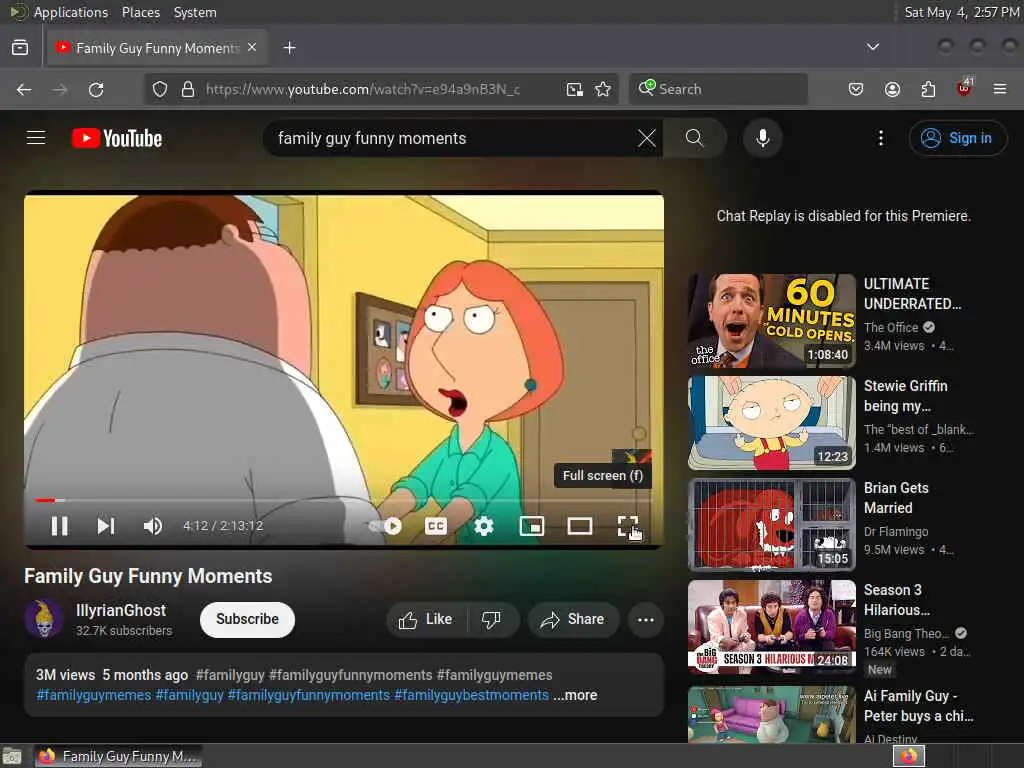Viewport: 1024px width, 768px height.
Task: Pause the video with the pause button
Action: [x=59, y=526]
